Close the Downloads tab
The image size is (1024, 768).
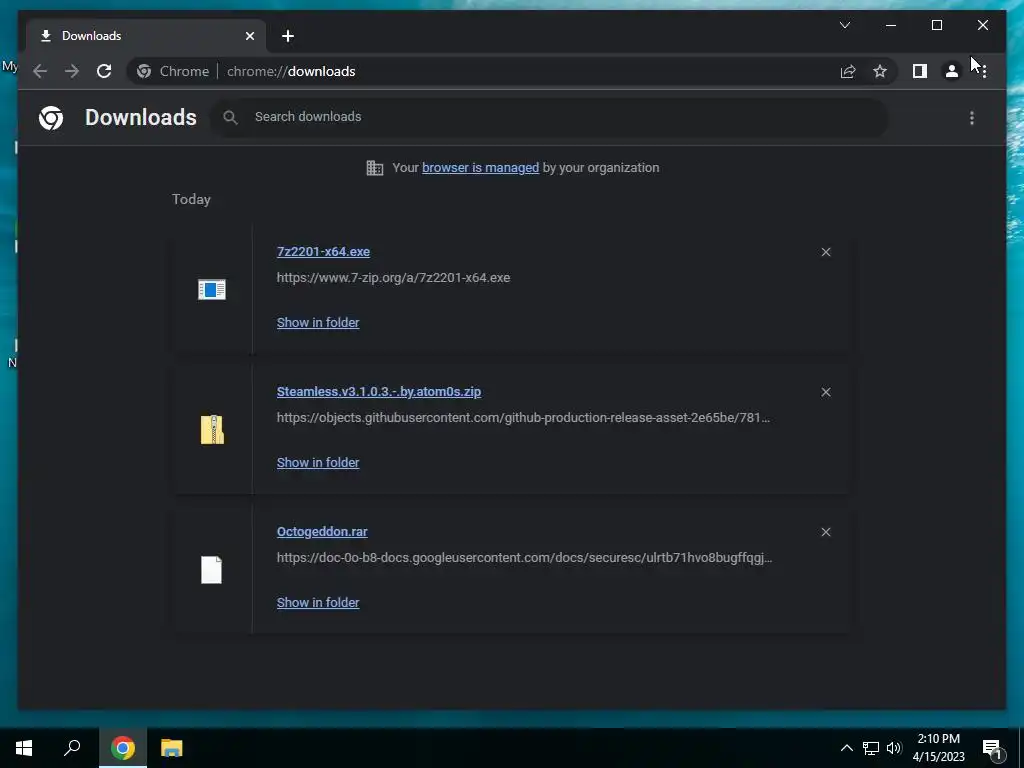[249, 36]
